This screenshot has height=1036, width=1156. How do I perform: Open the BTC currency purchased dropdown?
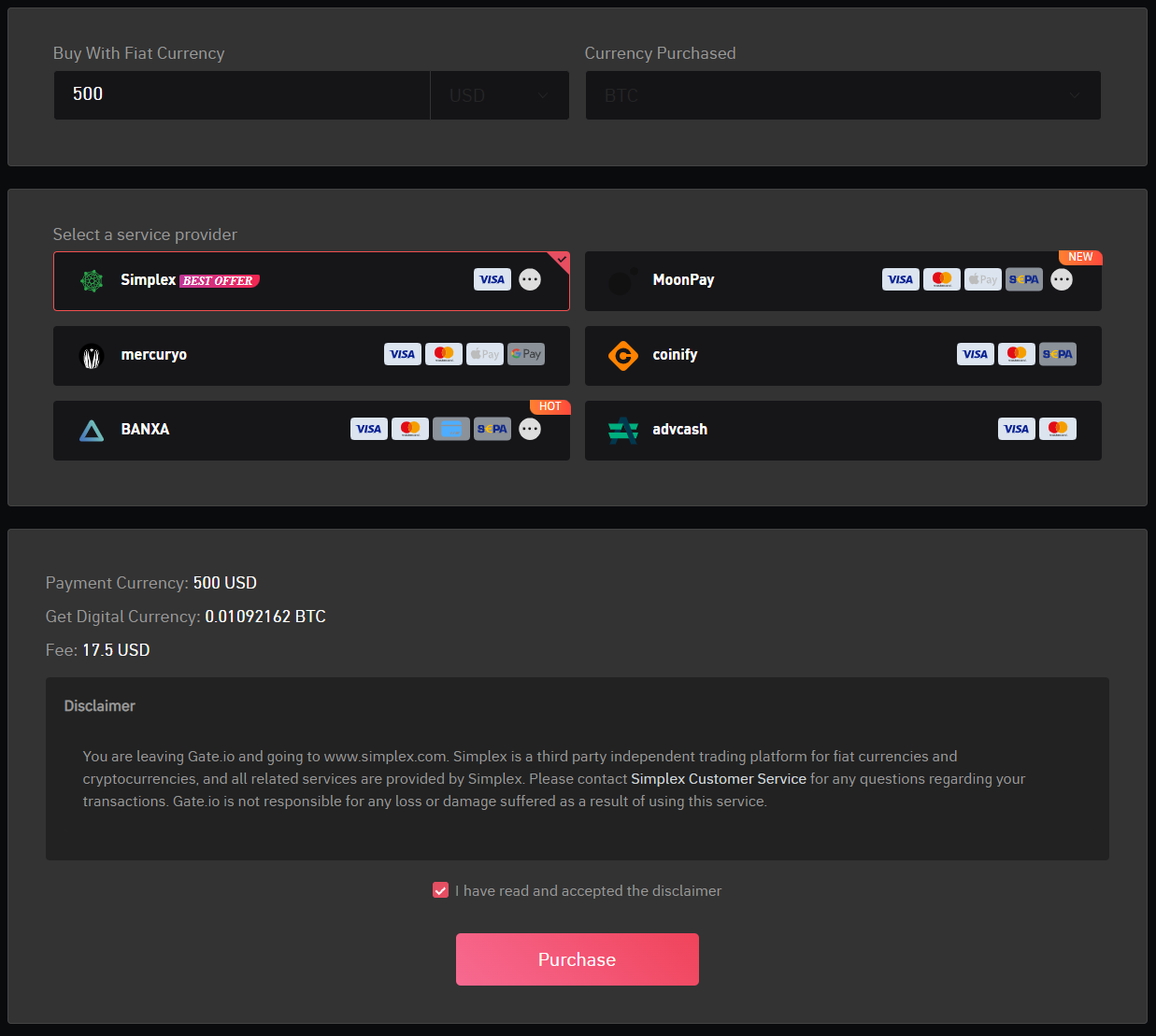click(843, 95)
